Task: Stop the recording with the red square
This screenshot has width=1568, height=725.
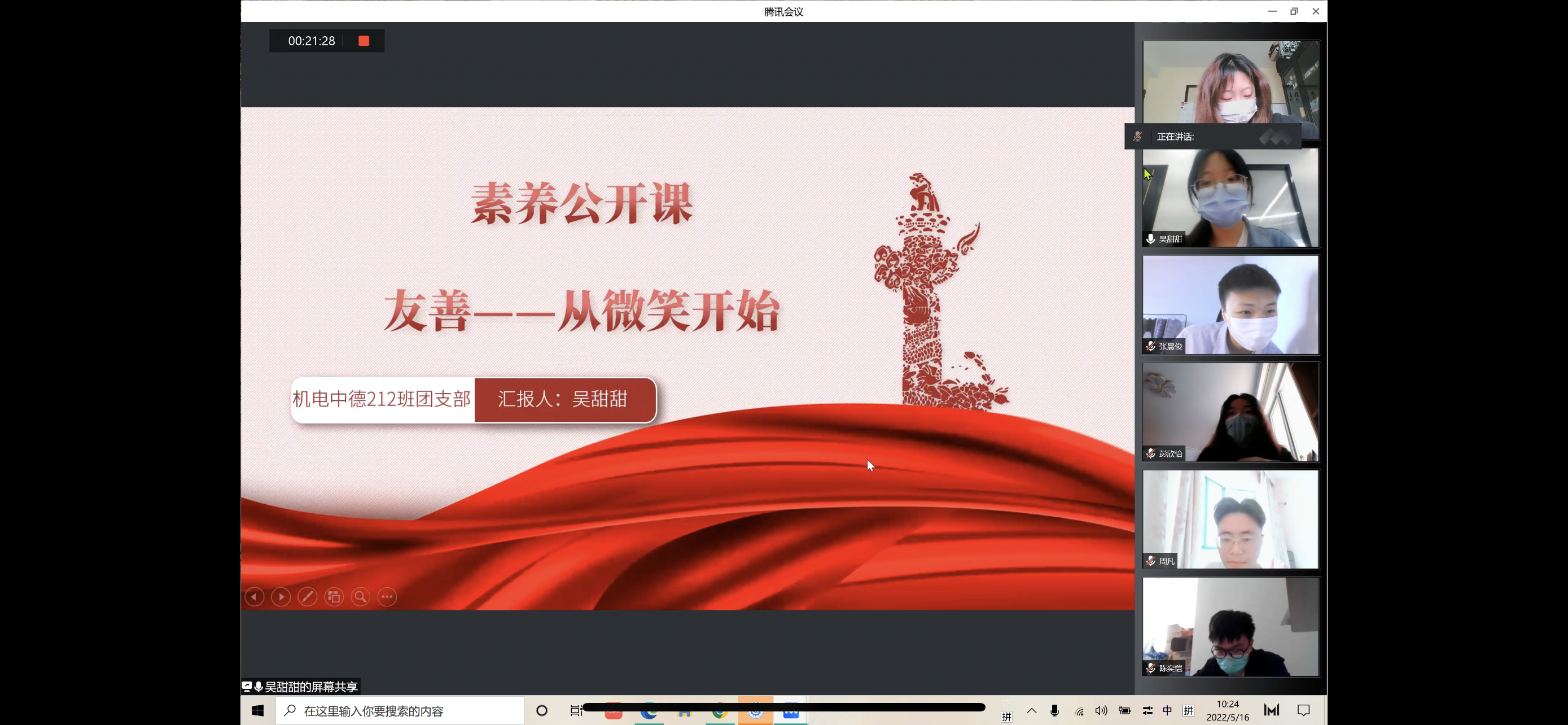Action: pyautogui.click(x=363, y=41)
